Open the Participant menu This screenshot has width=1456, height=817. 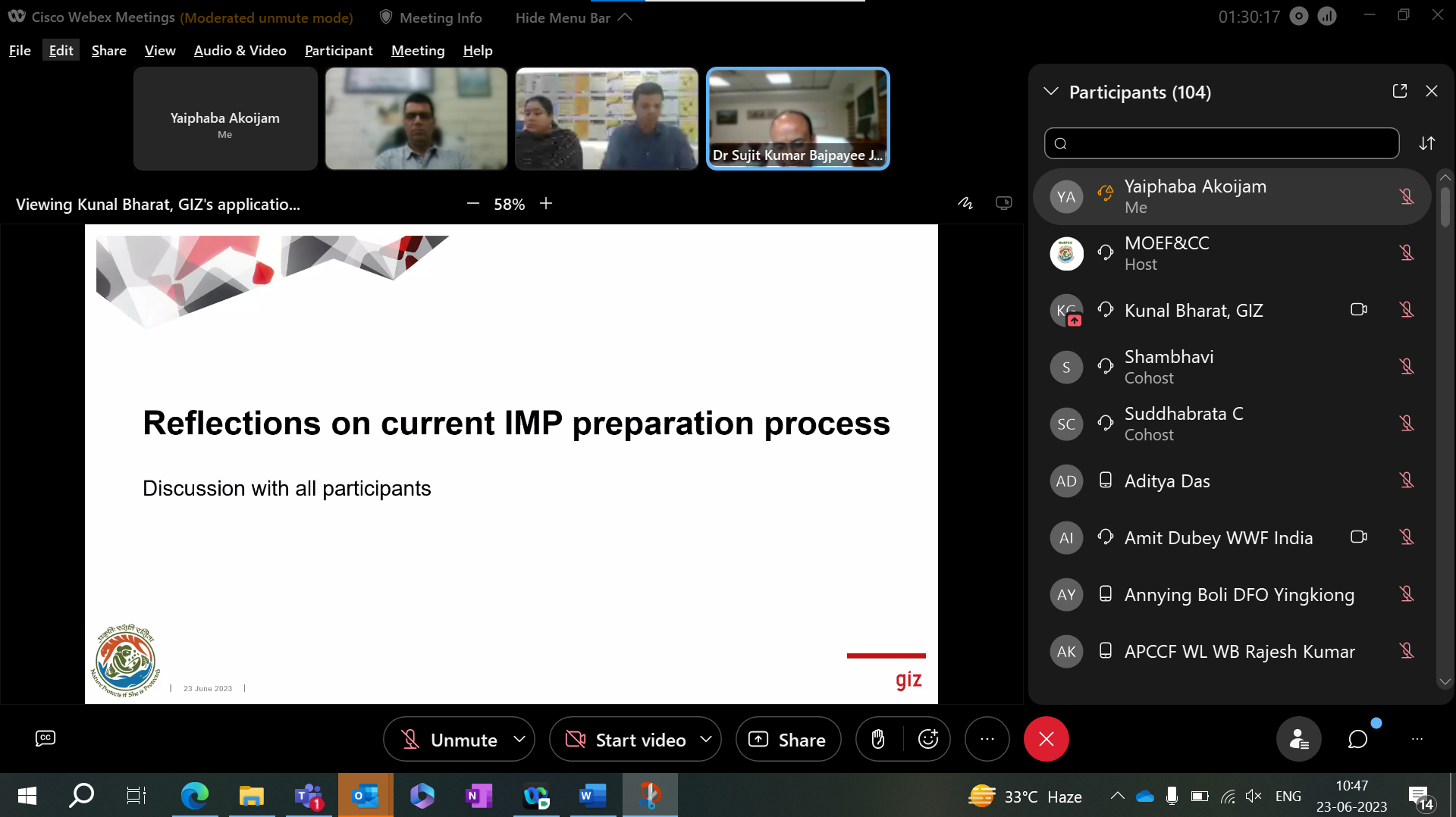[338, 50]
